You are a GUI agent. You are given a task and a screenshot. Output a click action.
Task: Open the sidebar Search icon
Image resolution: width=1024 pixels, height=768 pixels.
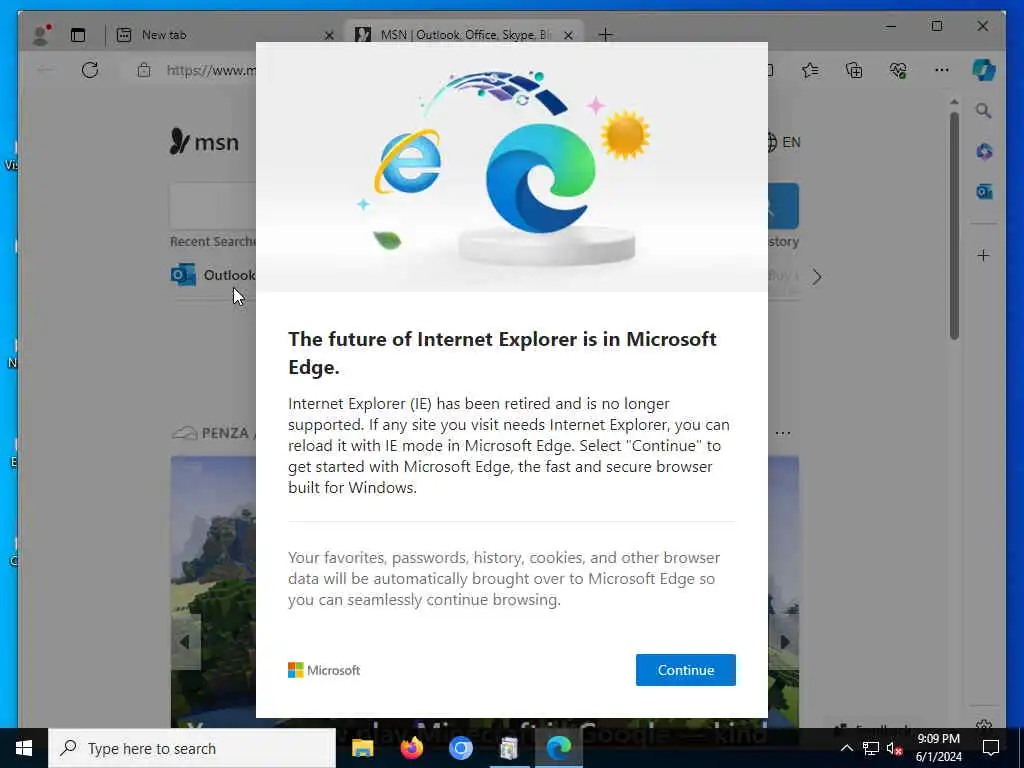tap(984, 111)
